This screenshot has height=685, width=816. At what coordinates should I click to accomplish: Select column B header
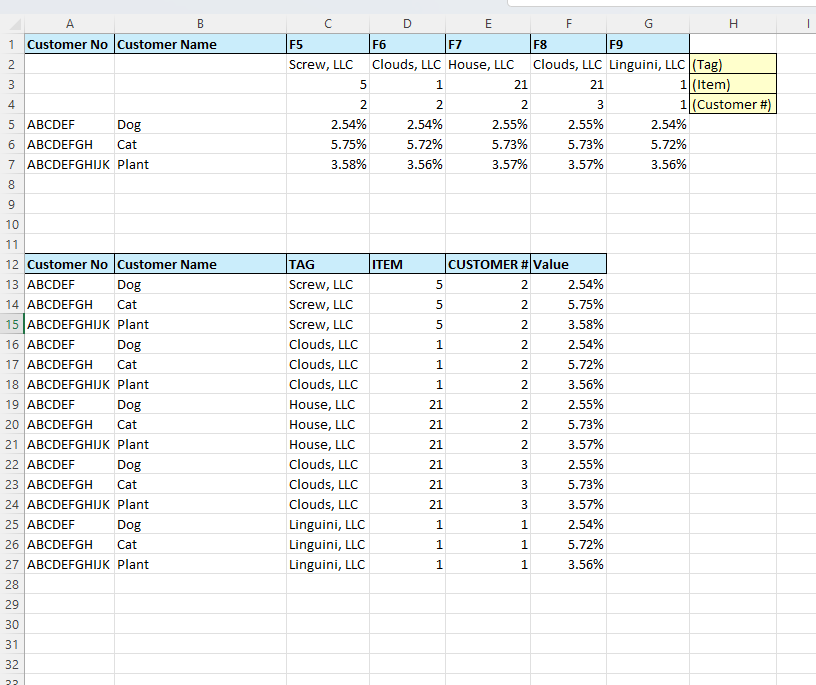coord(200,24)
